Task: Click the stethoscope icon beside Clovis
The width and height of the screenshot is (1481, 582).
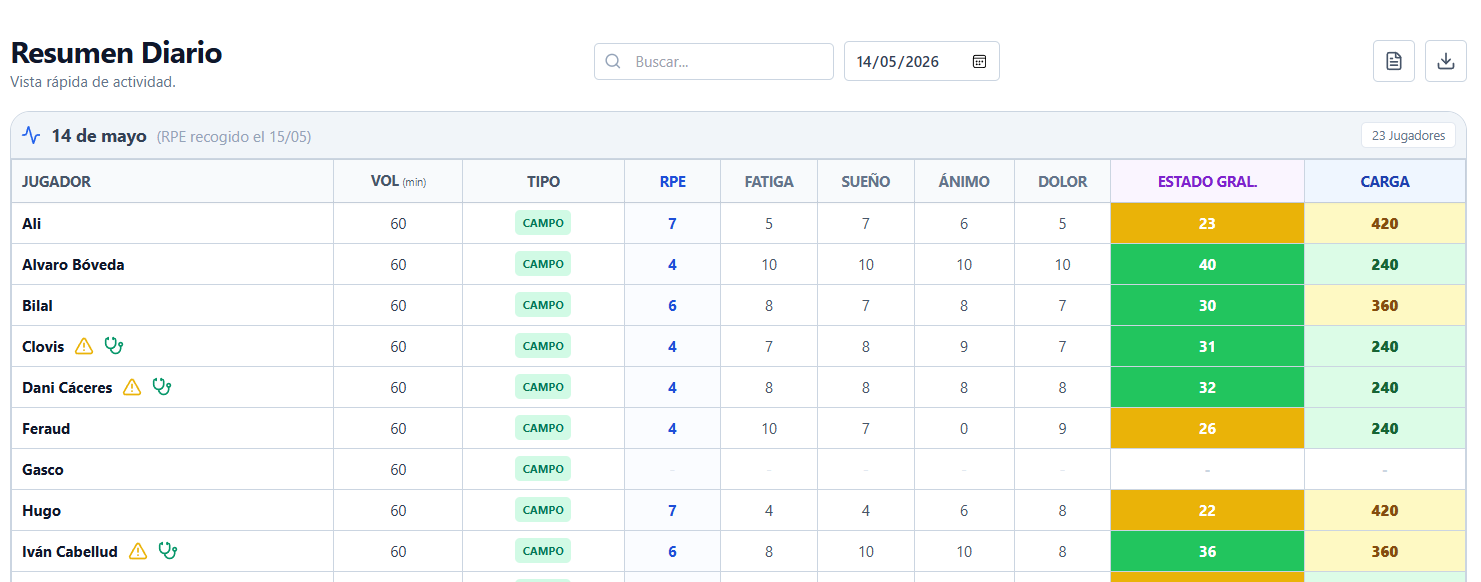Action: (x=114, y=346)
